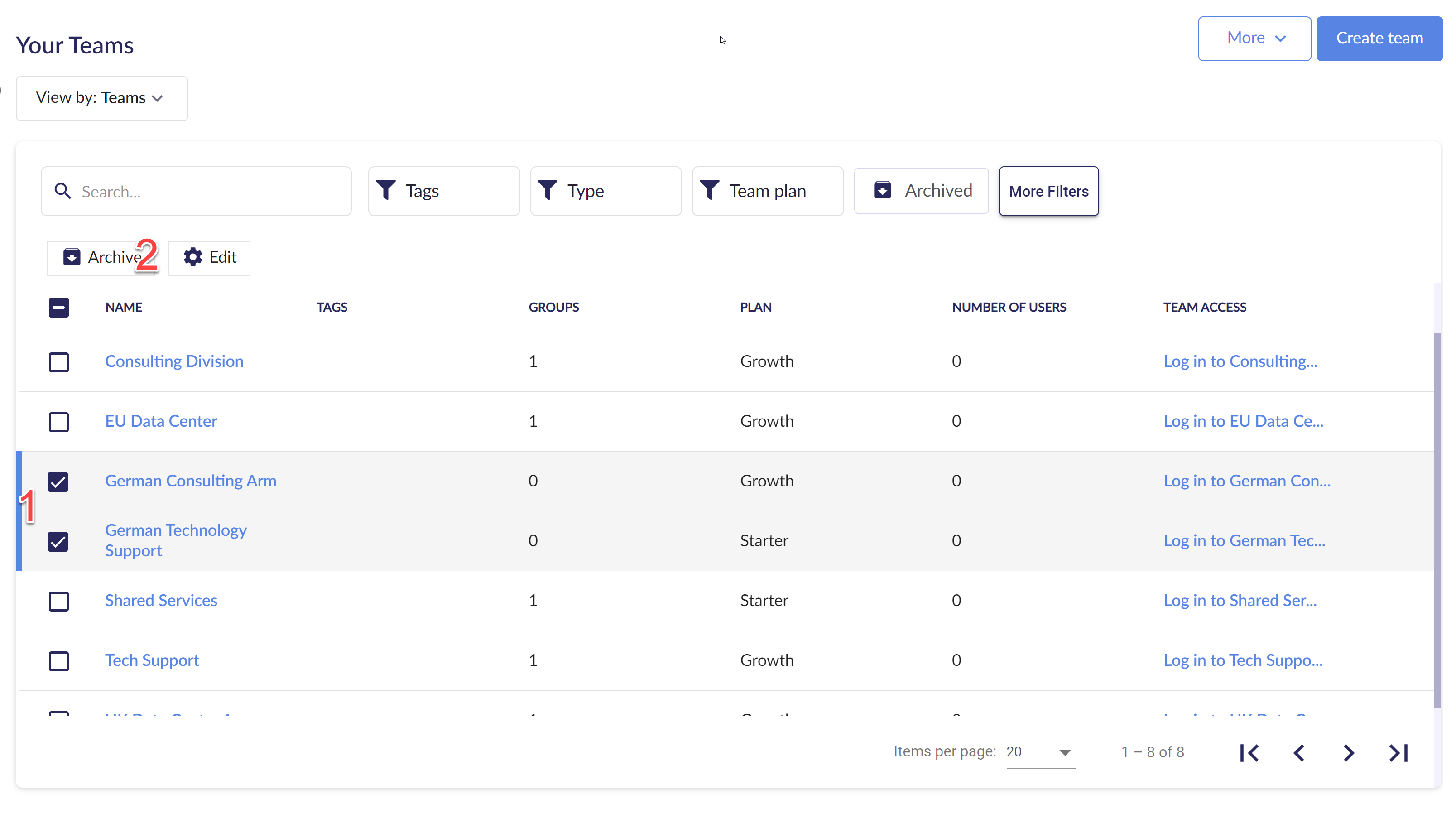Click the search magnifier icon
The image size is (1456, 814).
(62, 191)
